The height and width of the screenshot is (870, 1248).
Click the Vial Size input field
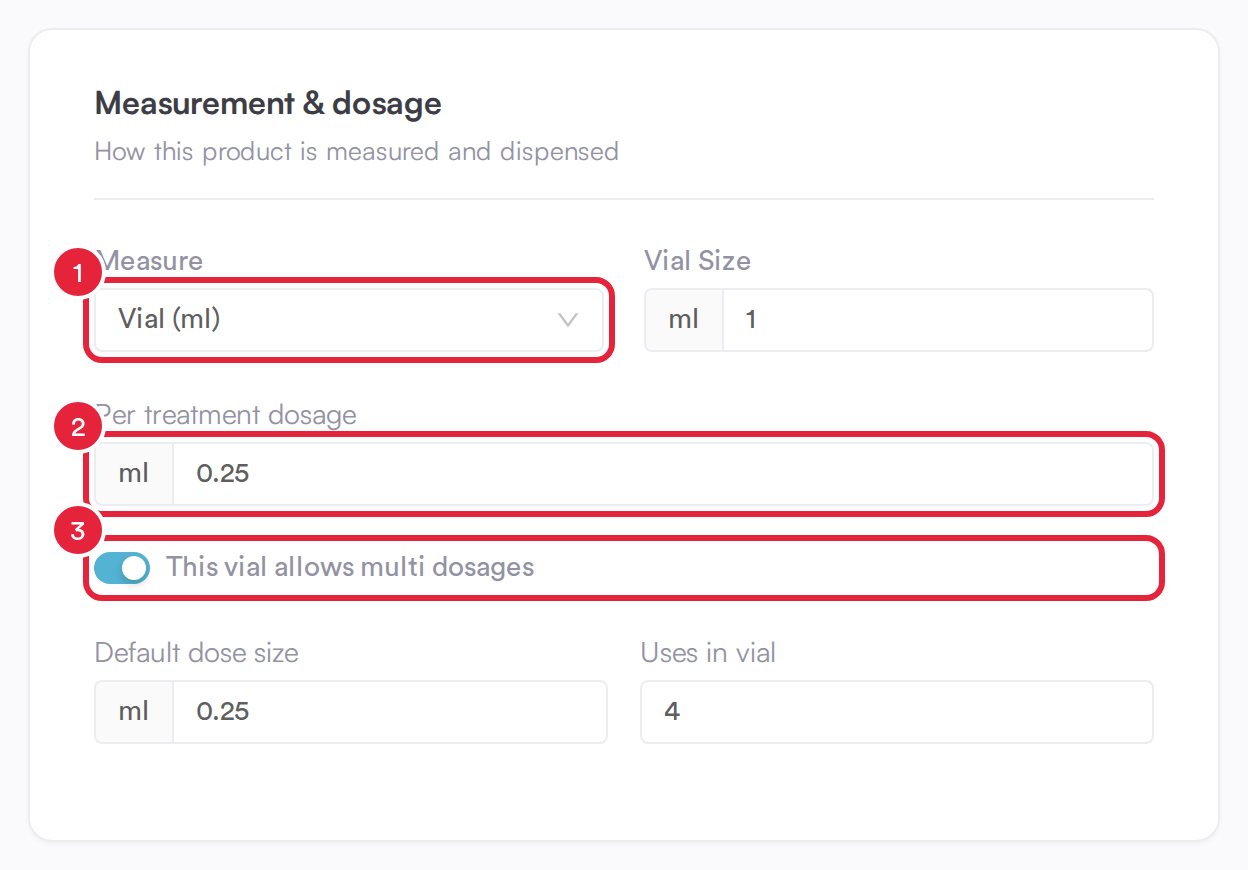pos(938,320)
